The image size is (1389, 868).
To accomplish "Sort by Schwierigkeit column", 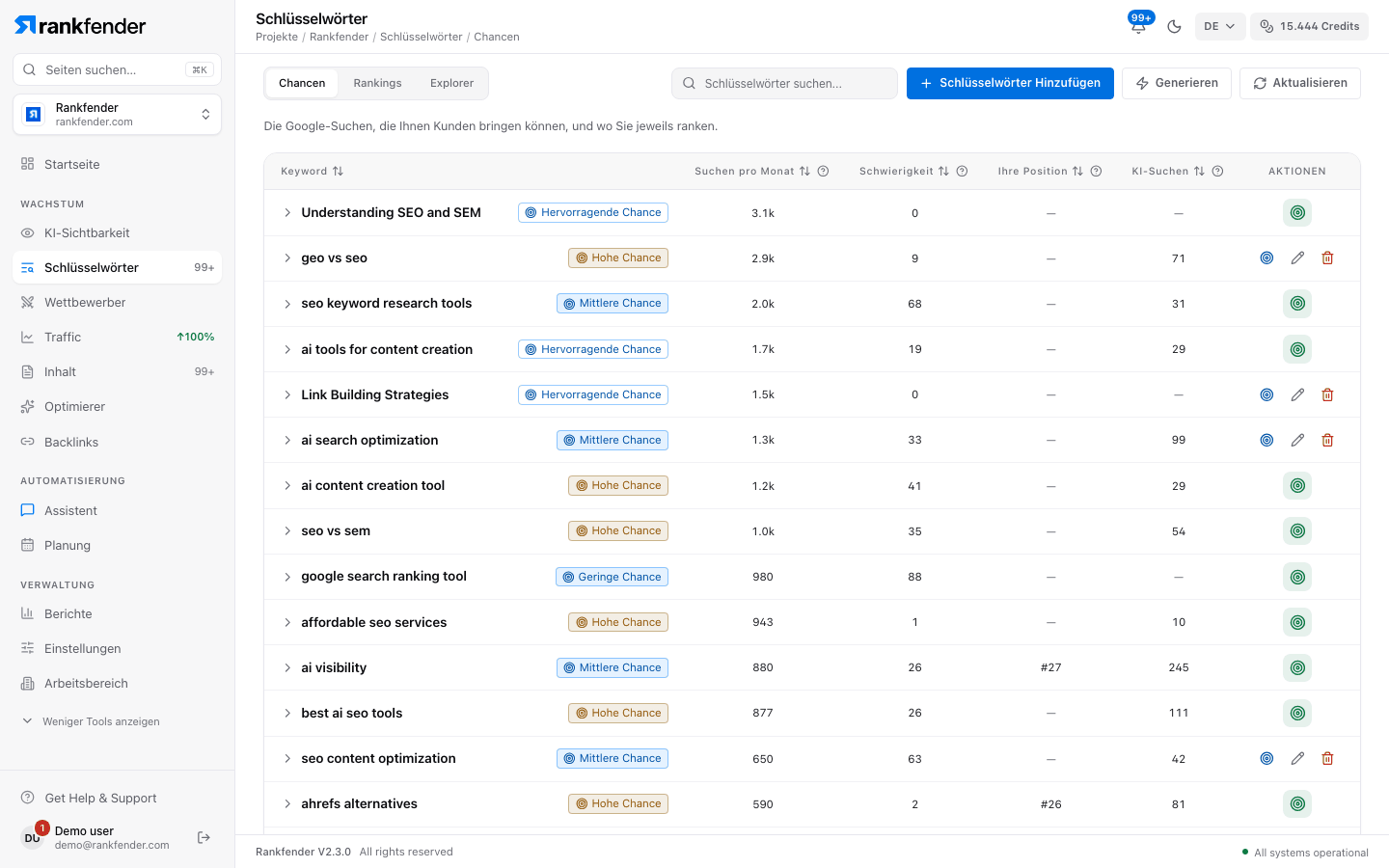I will (905, 171).
